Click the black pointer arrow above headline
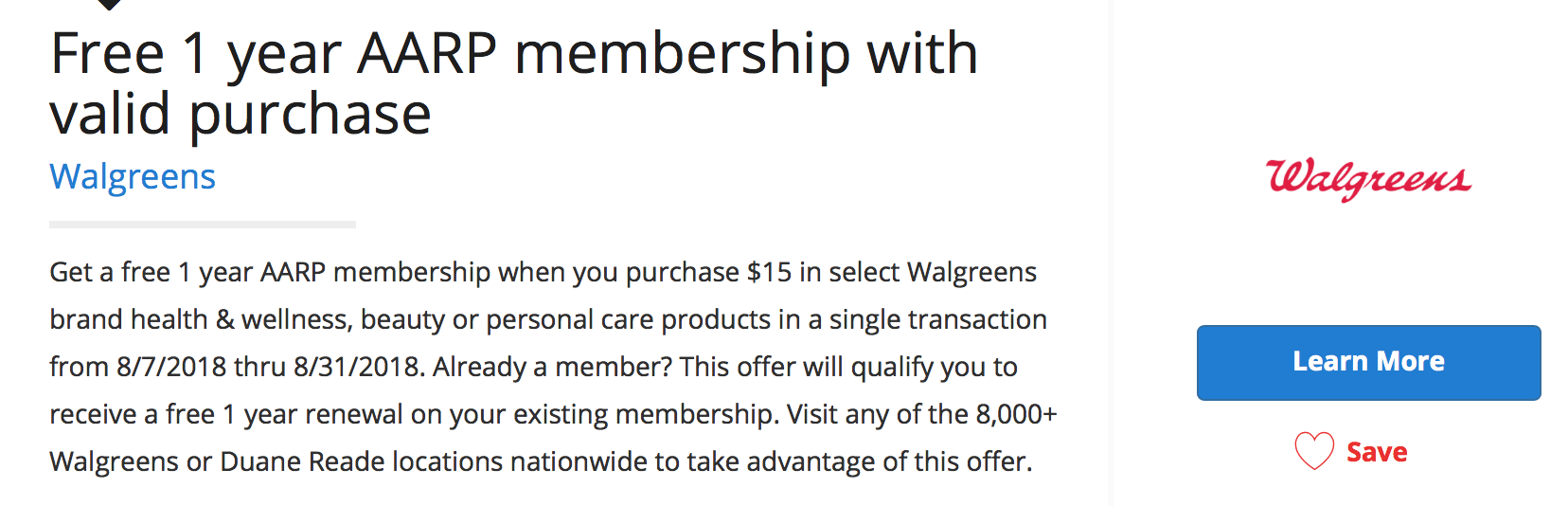The width and height of the screenshot is (1568, 506). 110,4
